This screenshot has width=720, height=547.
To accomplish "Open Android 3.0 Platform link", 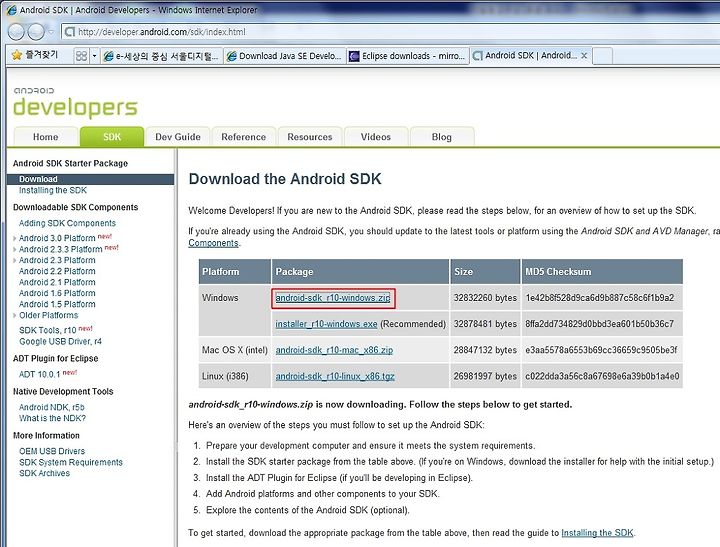I will (x=57, y=238).
